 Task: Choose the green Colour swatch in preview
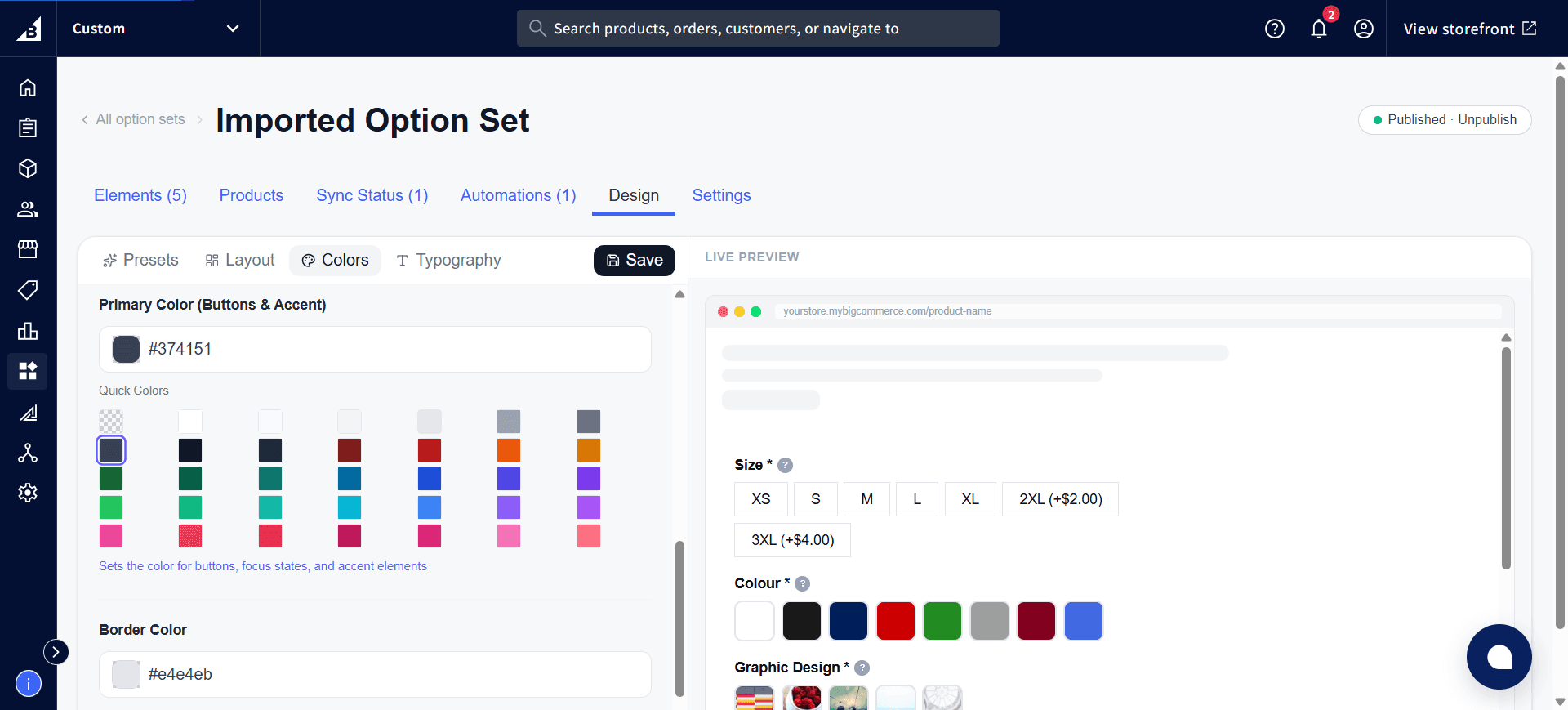(x=942, y=621)
